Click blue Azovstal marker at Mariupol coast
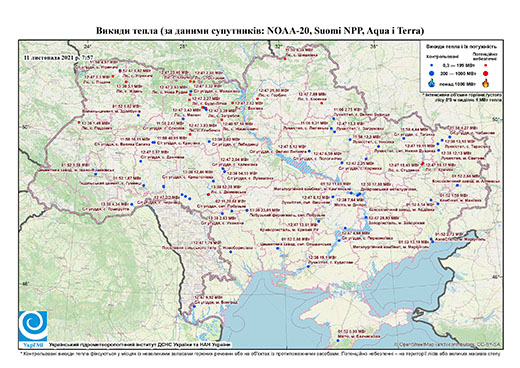Image resolution: width=520 pixels, height=368 pixels. coord(432,239)
